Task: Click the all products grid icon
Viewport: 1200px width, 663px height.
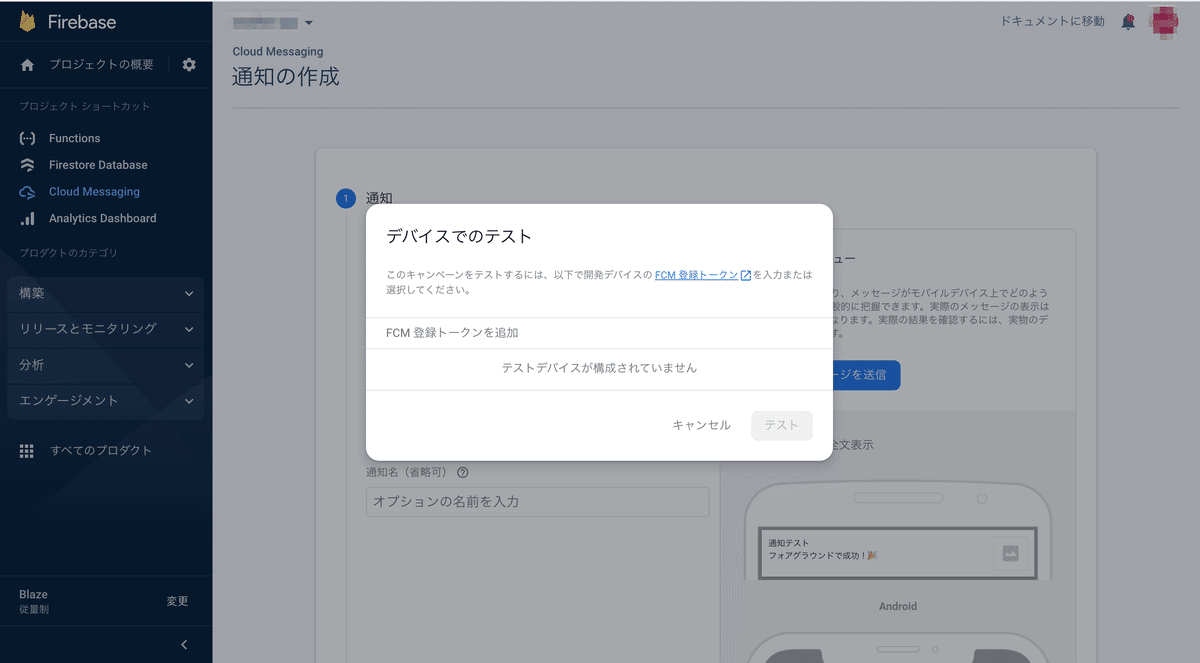Action: [27, 451]
